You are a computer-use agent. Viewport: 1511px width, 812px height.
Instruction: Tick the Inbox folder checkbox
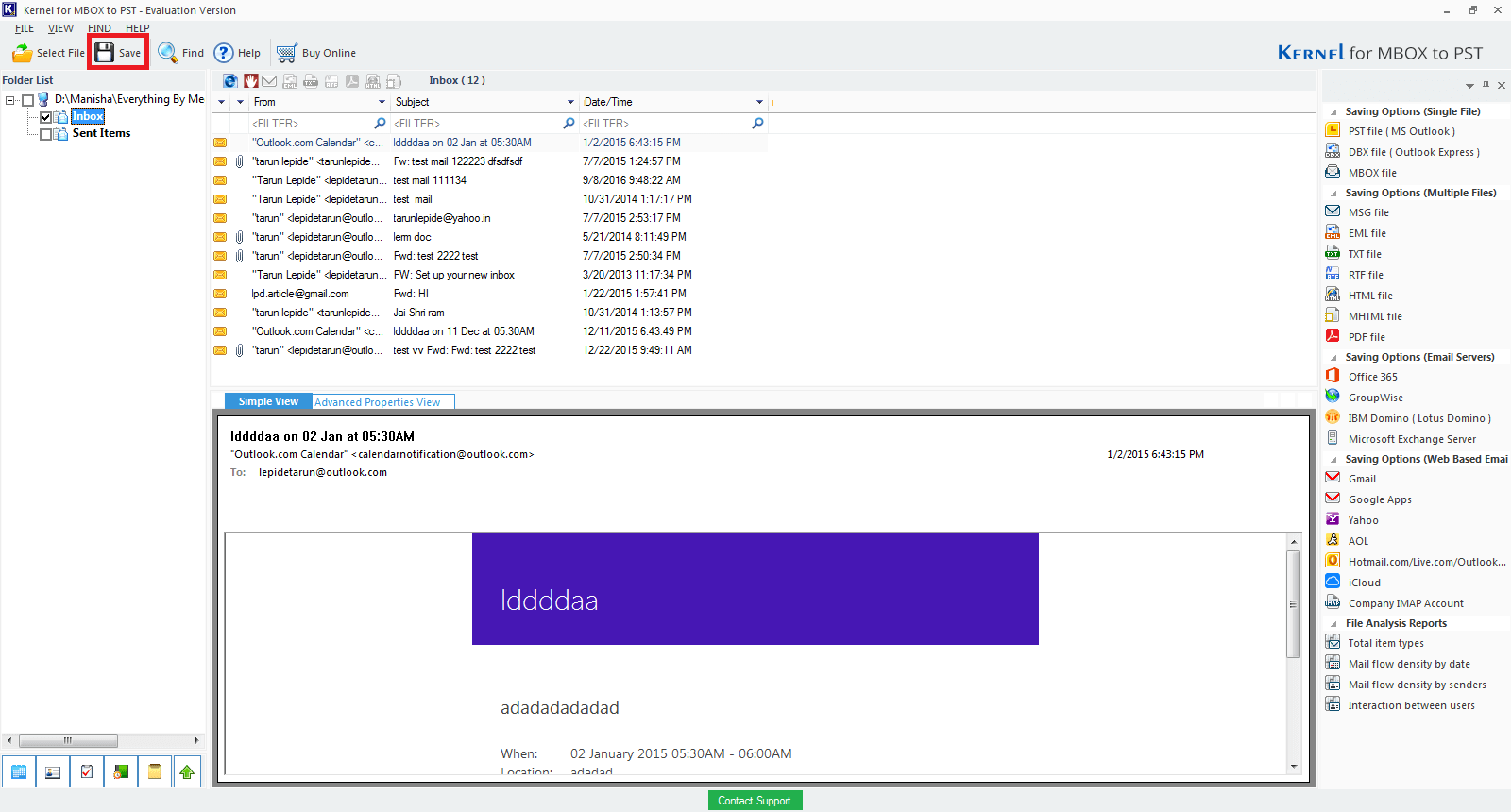[x=45, y=117]
